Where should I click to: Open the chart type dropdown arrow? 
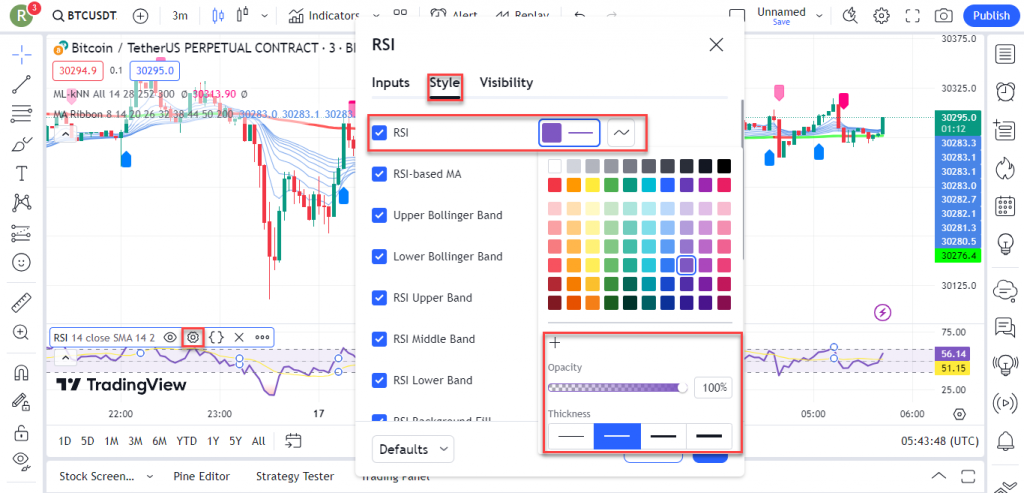click(x=264, y=16)
